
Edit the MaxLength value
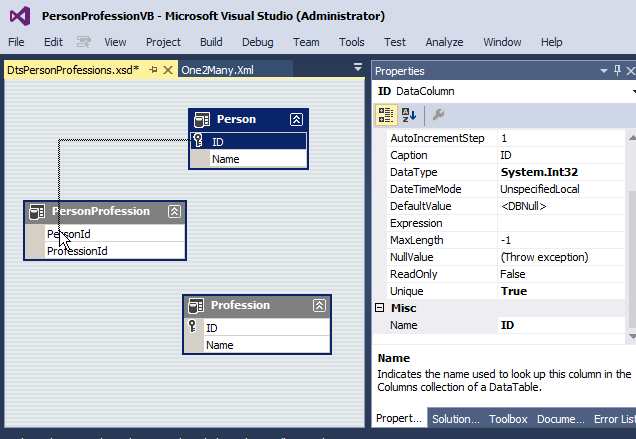pyautogui.click(x=561, y=240)
